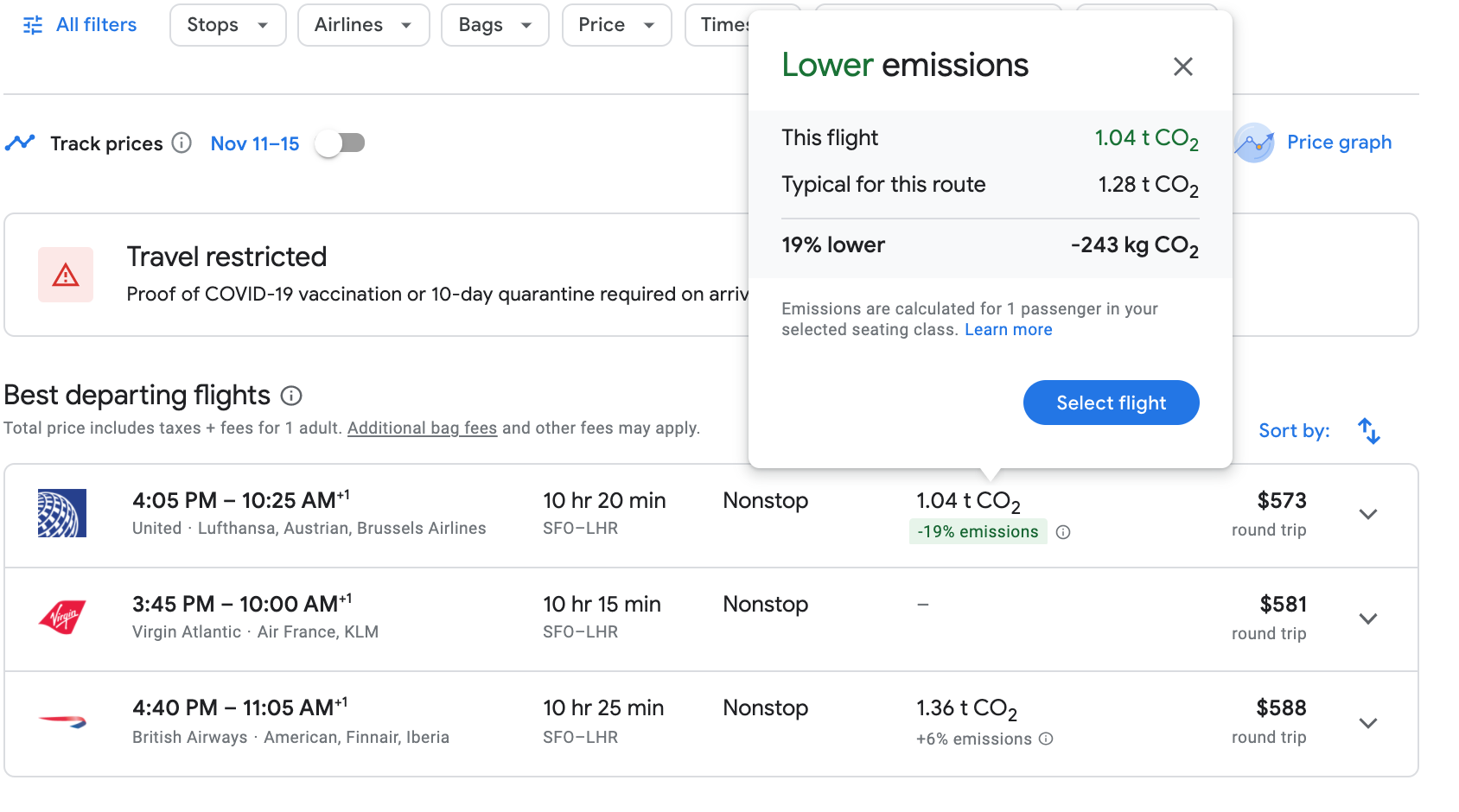Click the Price graph icon
This screenshot has width=1459, height=812.
point(1254,143)
